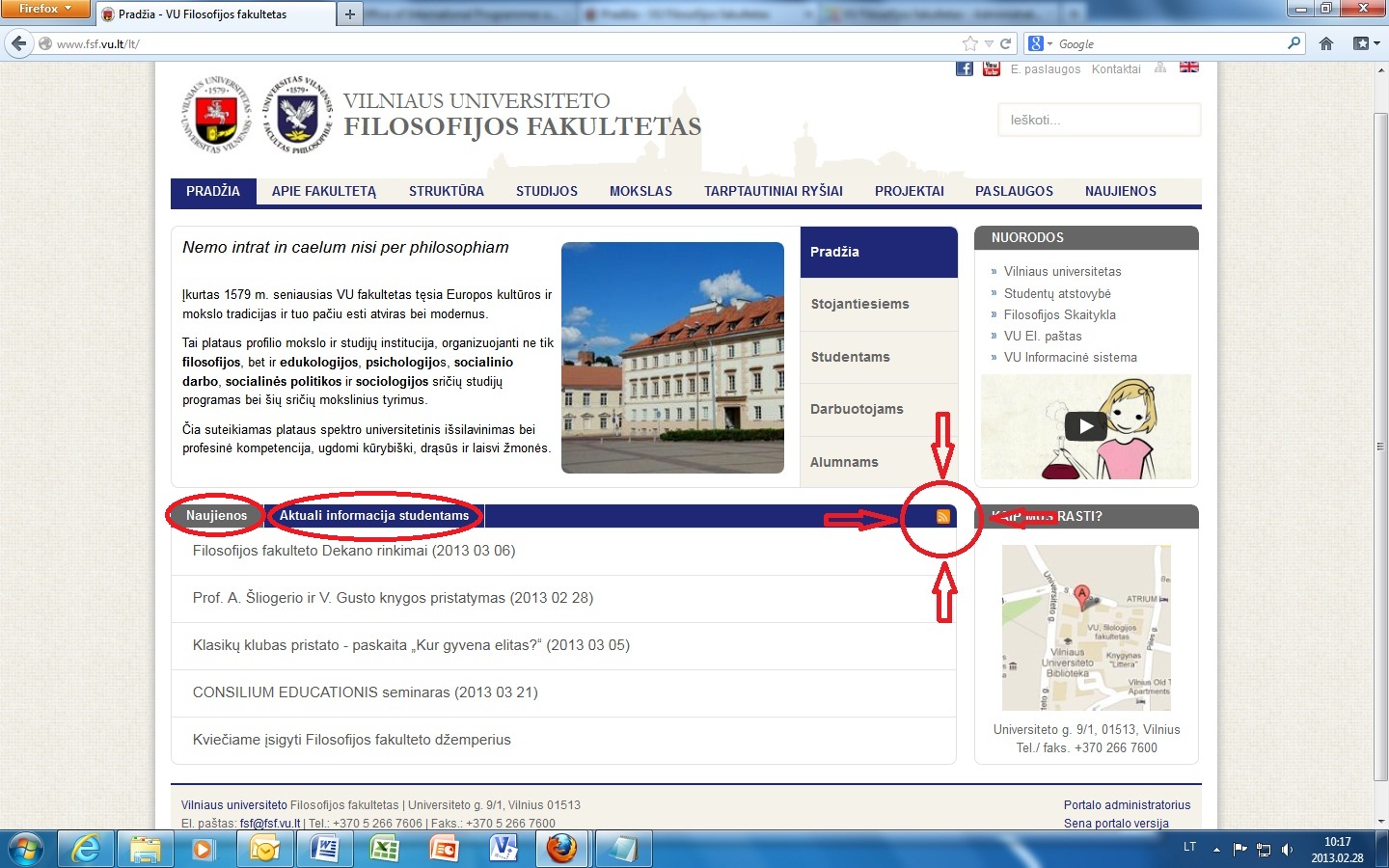Open the TARPTAUTINIAI RYŠIAI menu
The image size is (1389, 868).
click(x=774, y=191)
